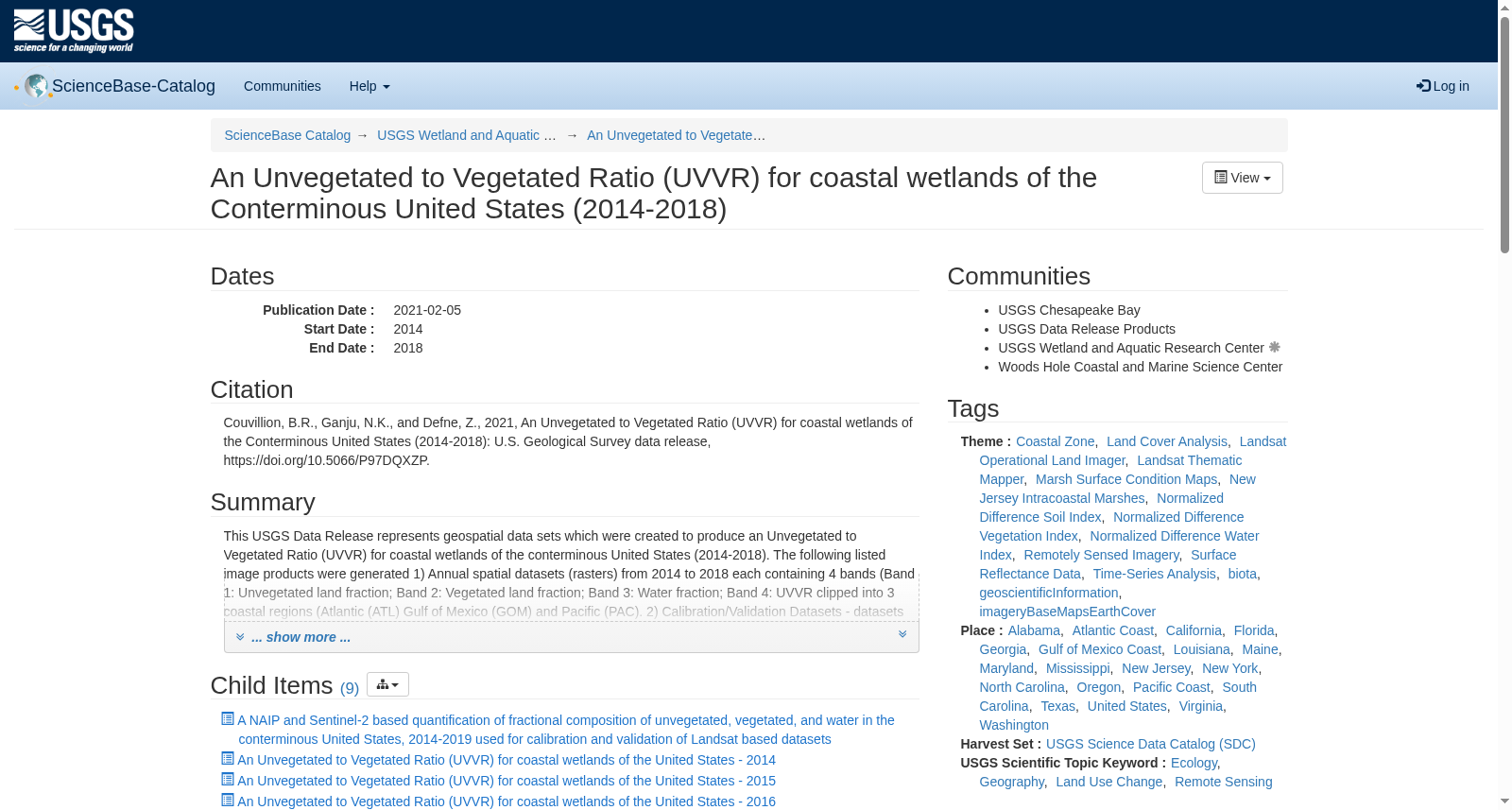Click the scrollbar down arrow
1512x810 pixels.
coord(1504,801)
